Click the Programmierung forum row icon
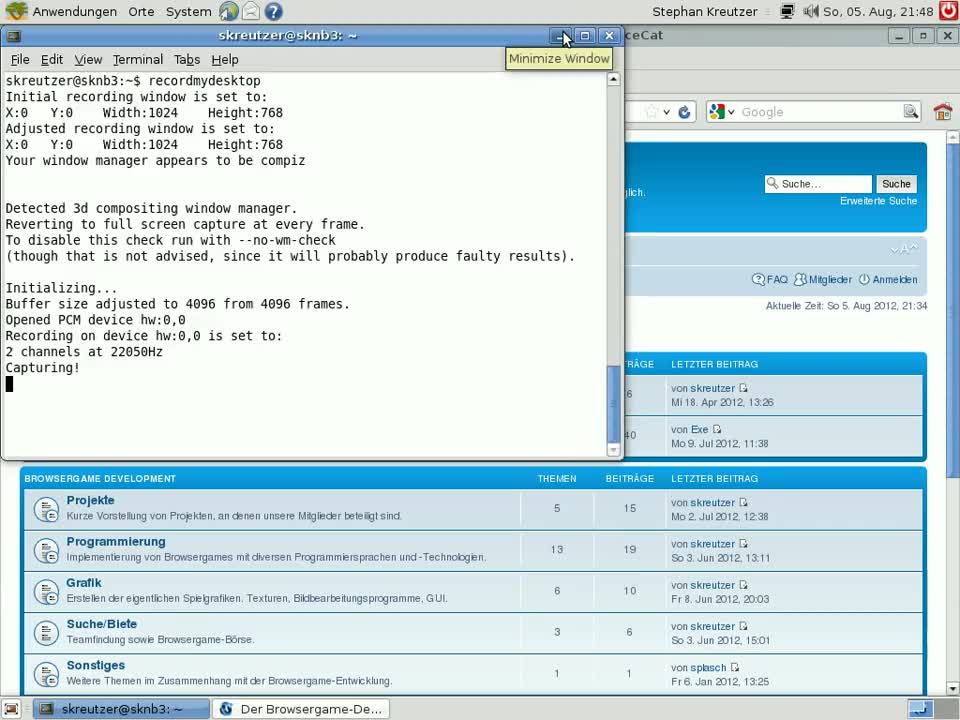 pos(46,550)
